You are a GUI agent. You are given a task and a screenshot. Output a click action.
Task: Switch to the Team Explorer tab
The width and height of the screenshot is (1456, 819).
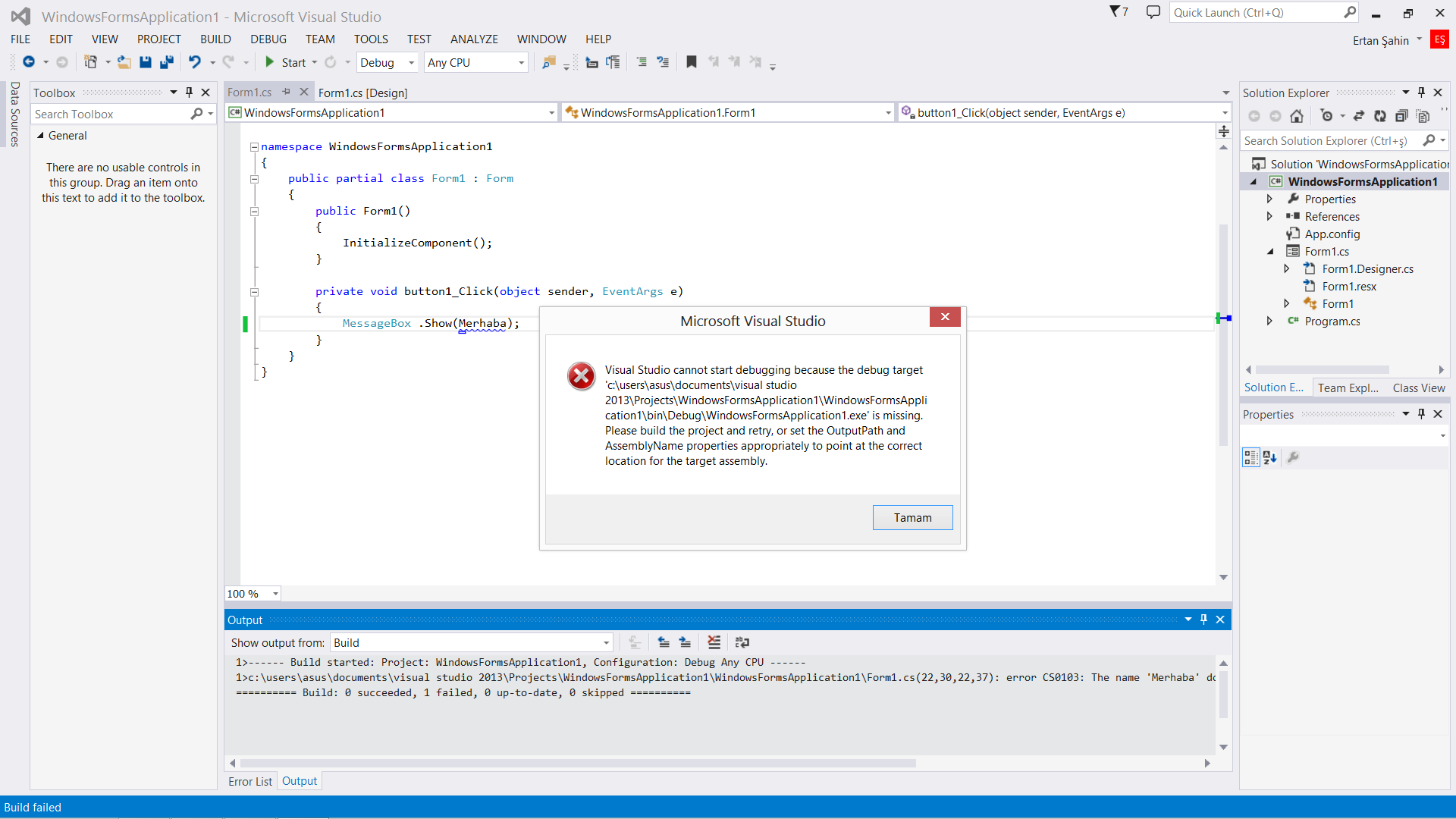point(1348,388)
